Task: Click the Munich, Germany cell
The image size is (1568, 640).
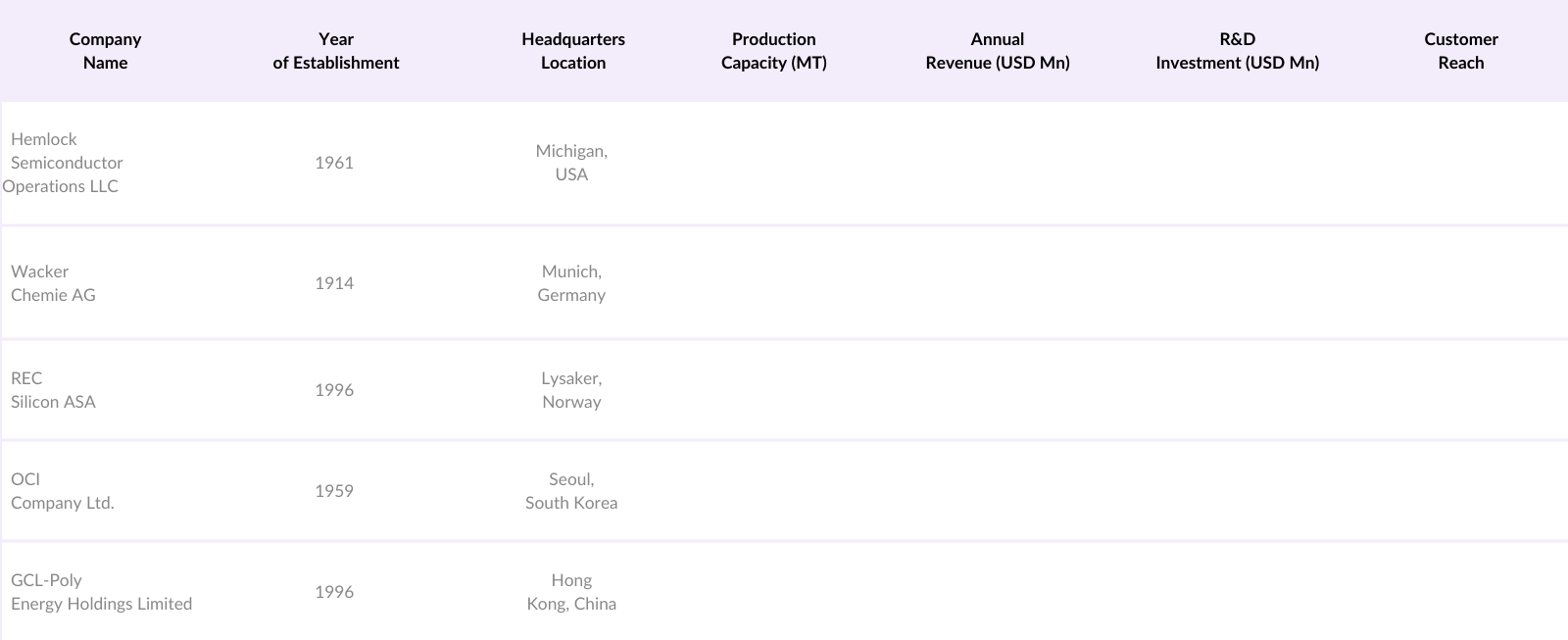Action: pos(571,283)
